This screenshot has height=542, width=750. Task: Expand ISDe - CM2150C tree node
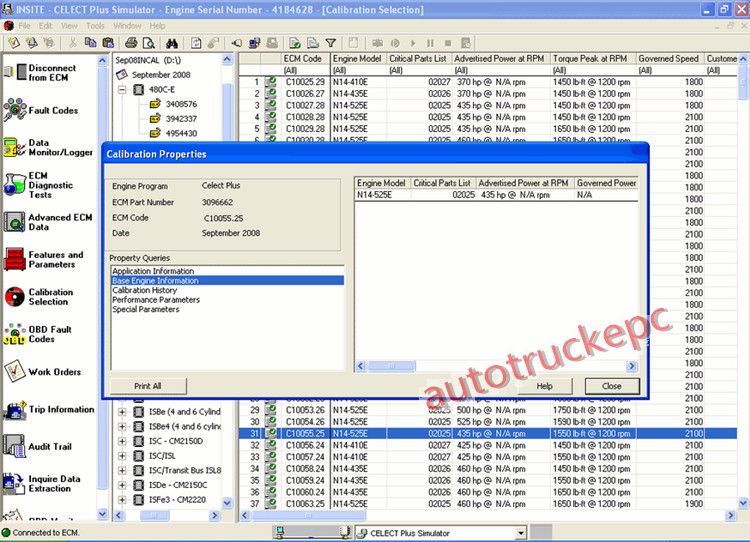(x=122, y=485)
